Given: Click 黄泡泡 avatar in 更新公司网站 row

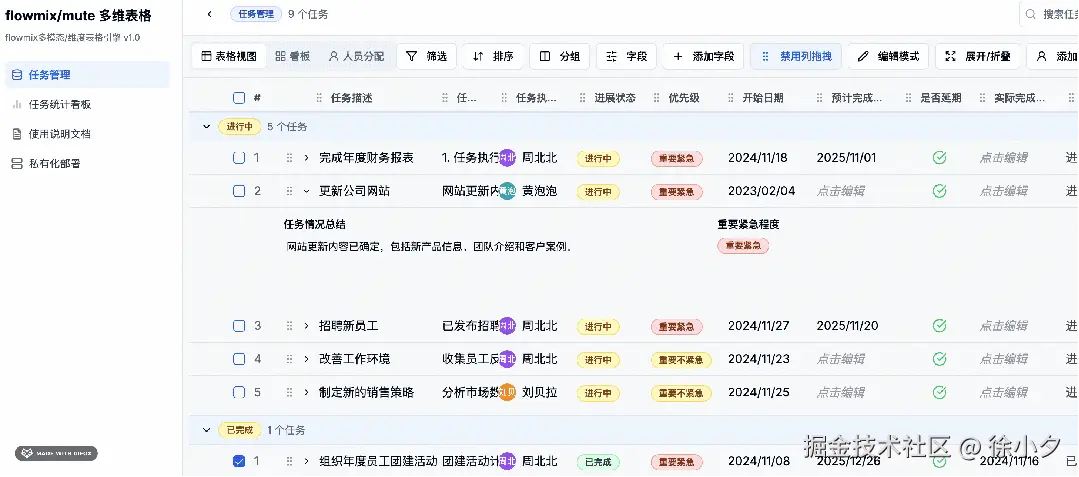Looking at the screenshot, I should (x=507, y=191).
